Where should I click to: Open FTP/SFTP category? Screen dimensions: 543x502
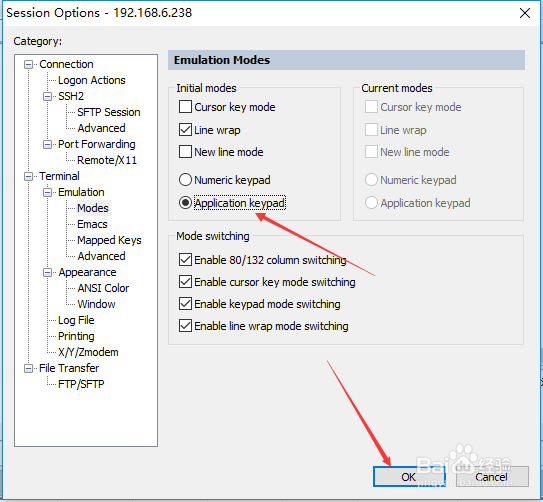point(81,384)
